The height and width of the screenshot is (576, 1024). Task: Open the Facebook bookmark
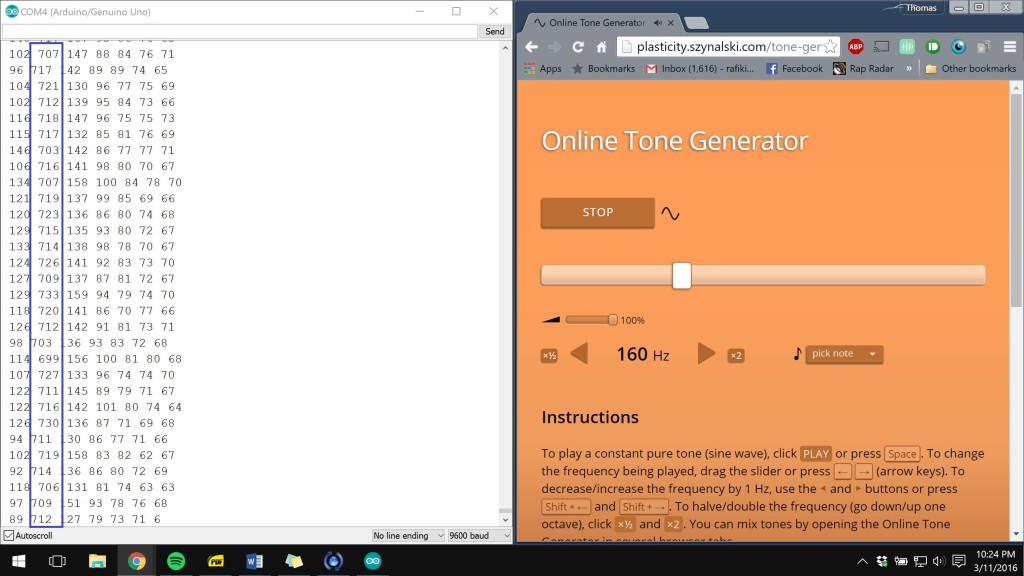click(x=794, y=69)
